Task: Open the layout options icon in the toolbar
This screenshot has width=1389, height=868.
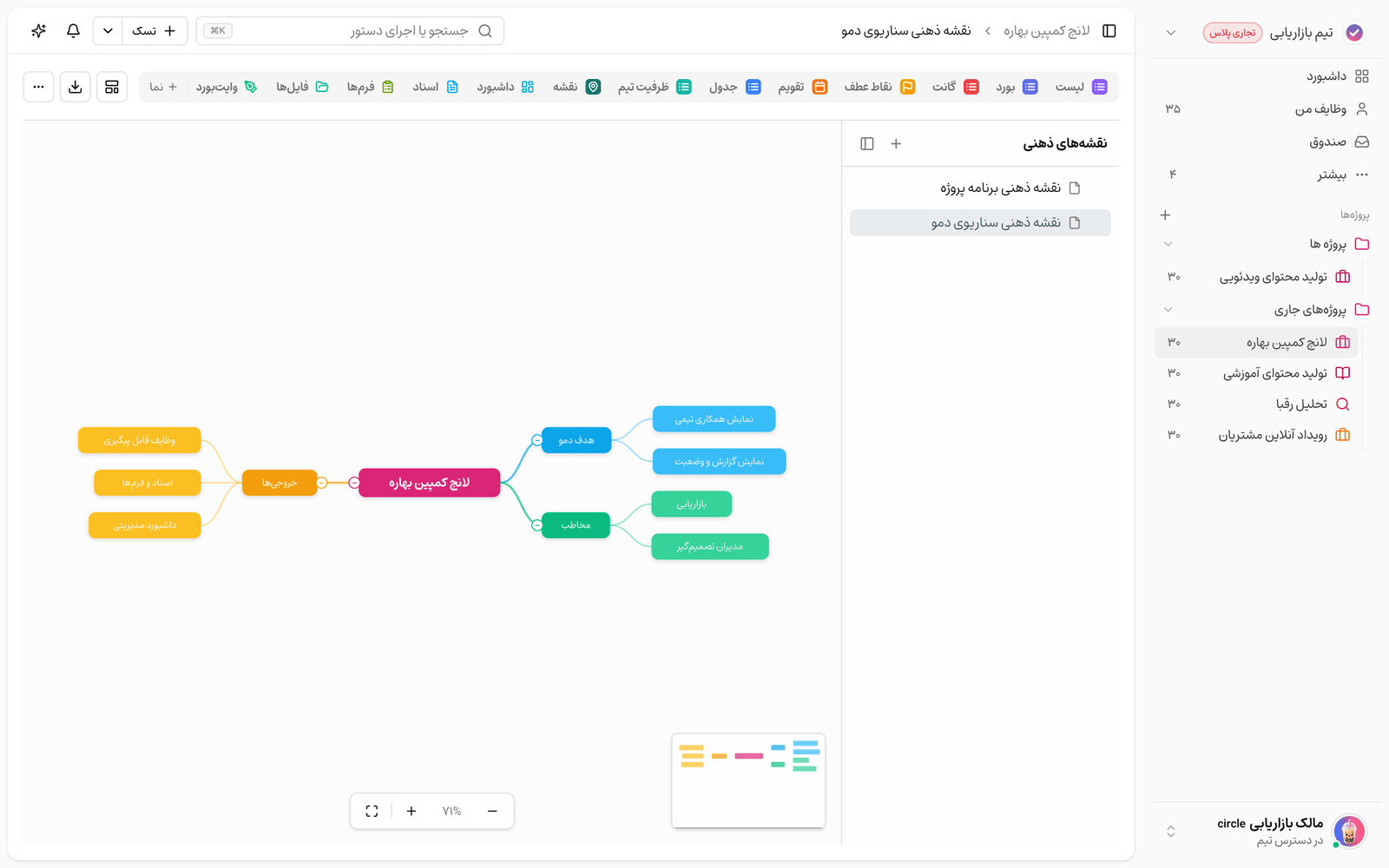Action: [112, 87]
